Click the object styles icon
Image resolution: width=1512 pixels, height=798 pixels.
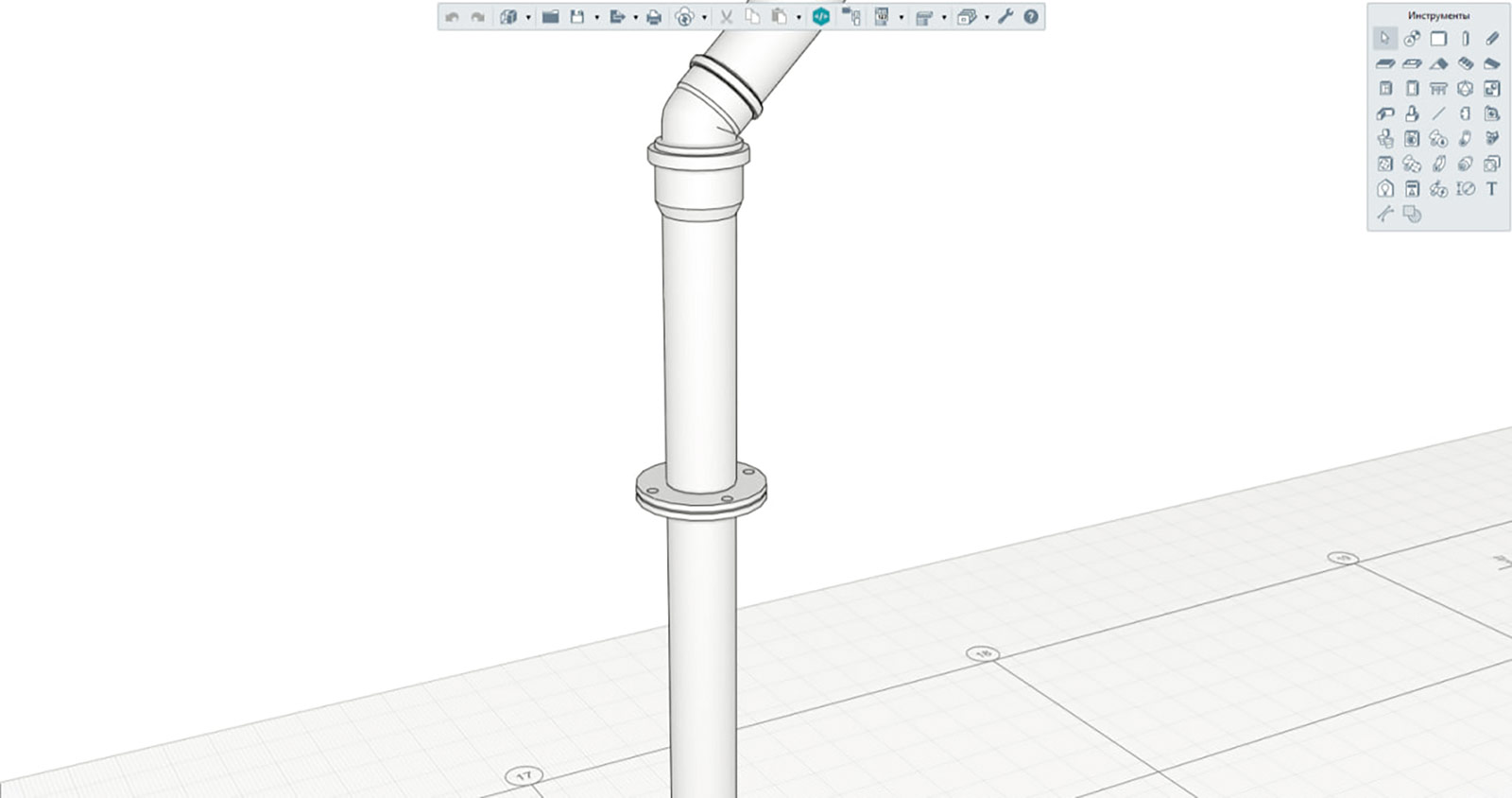pos(924,17)
